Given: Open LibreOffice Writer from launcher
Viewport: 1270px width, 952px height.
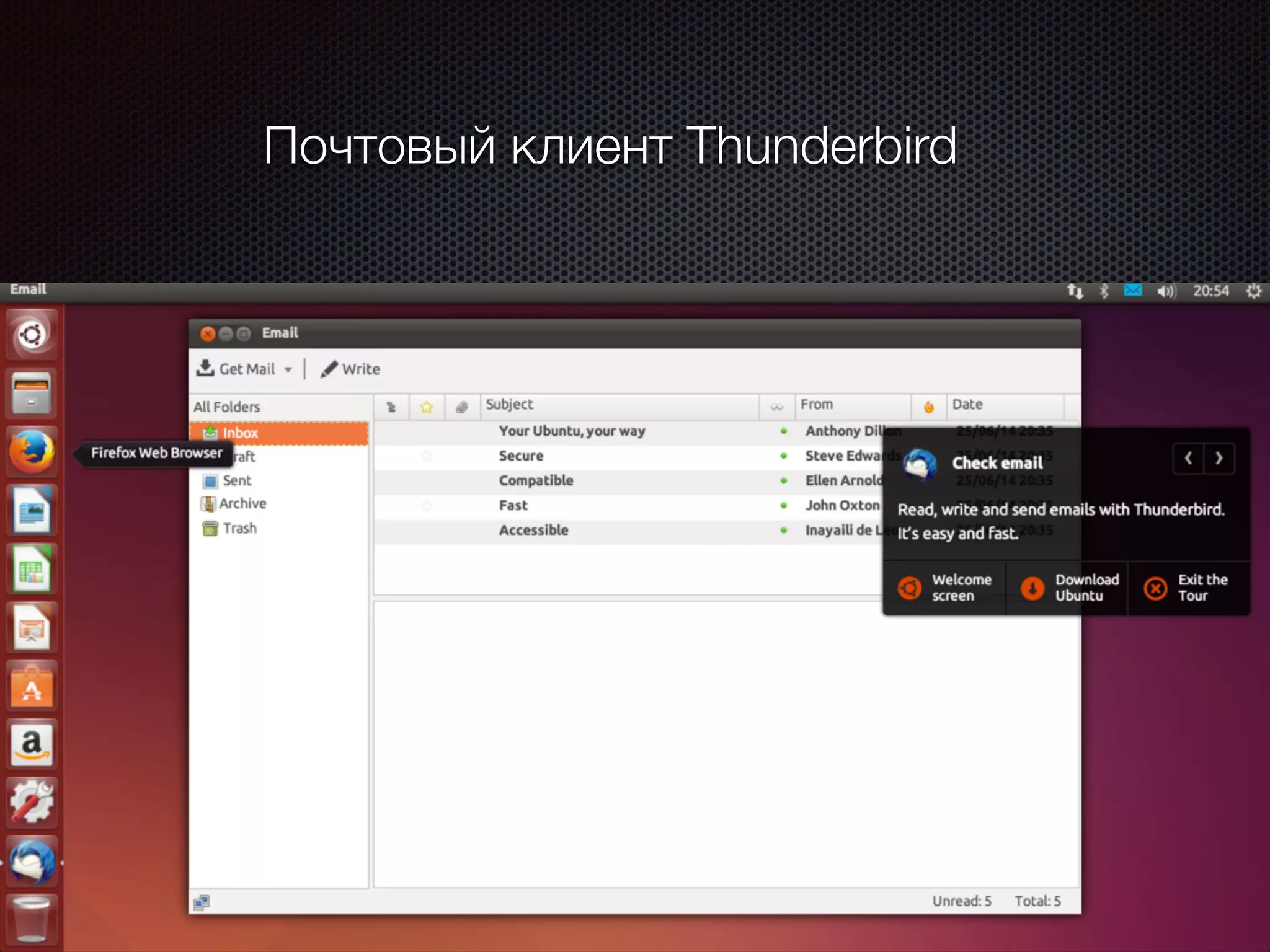Looking at the screenshot, I should [x=32, y=510].
